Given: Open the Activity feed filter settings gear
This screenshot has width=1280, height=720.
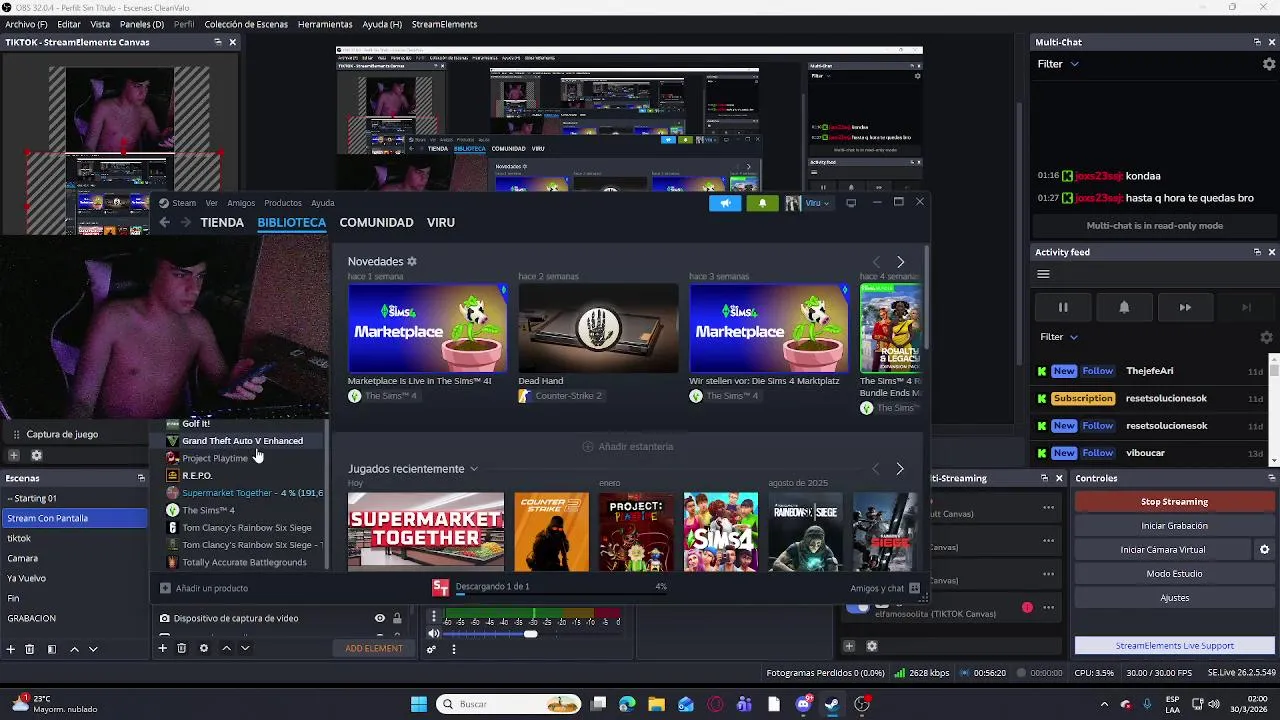Looking at the screenshot, I should point(1266,337).
